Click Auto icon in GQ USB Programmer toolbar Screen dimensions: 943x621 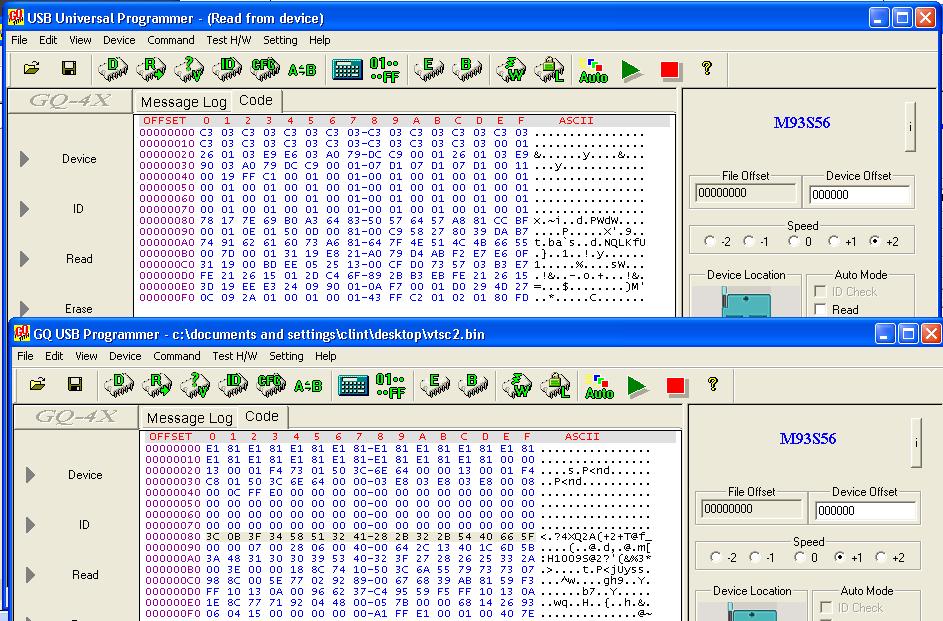pyautogui.click(x=599, y=386)
